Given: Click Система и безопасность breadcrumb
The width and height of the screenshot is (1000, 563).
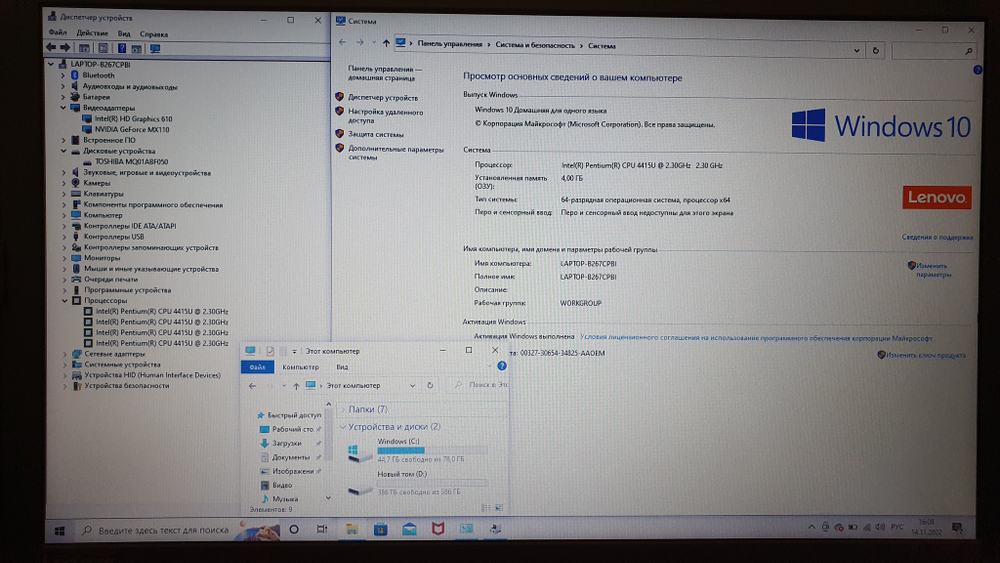Looking at the screenshot, I should coord(535,45).
